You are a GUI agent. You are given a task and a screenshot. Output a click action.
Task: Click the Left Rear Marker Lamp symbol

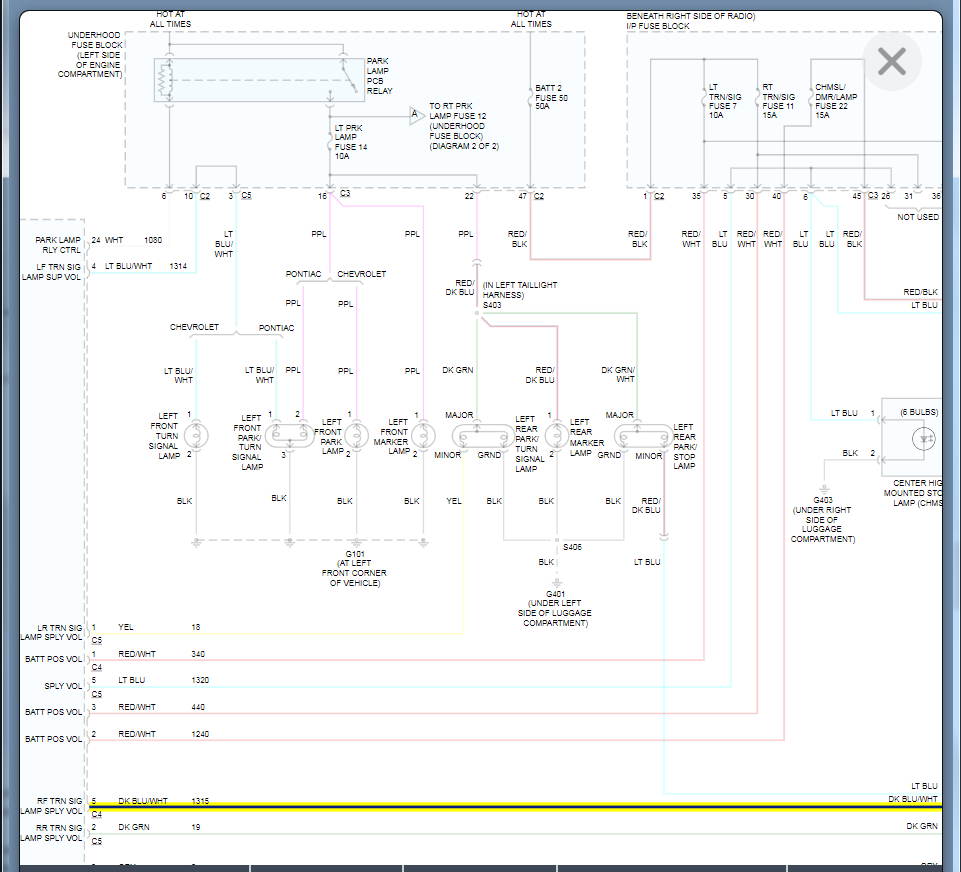coord(556,435)
